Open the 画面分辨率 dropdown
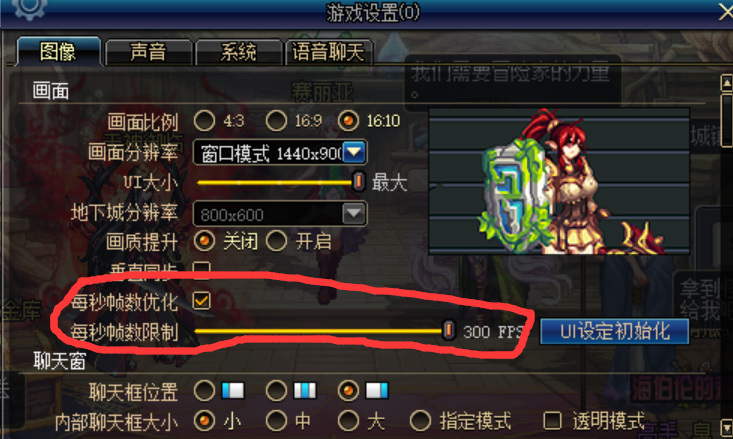Viewport: 733px width, 439px height. tap(280, 152)
